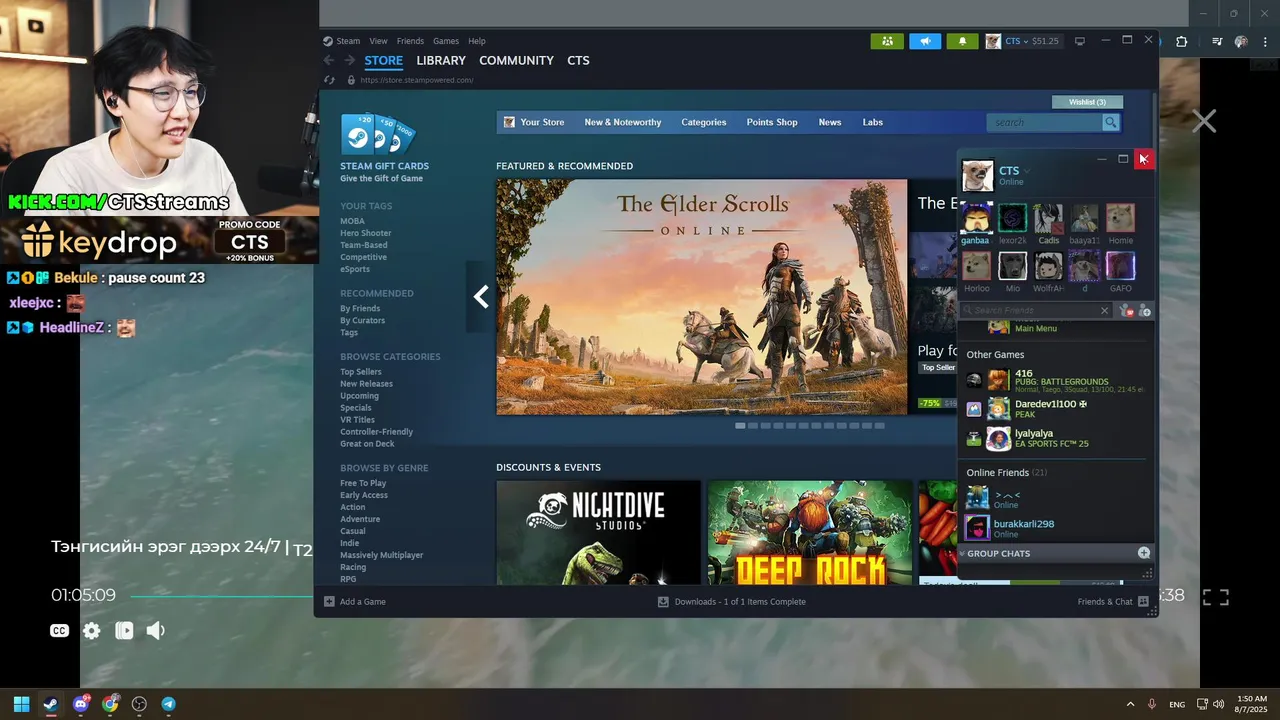1280x720 pixels.
Task: Click the video player clip/playlist icon
Action: (x=124, y=631)
